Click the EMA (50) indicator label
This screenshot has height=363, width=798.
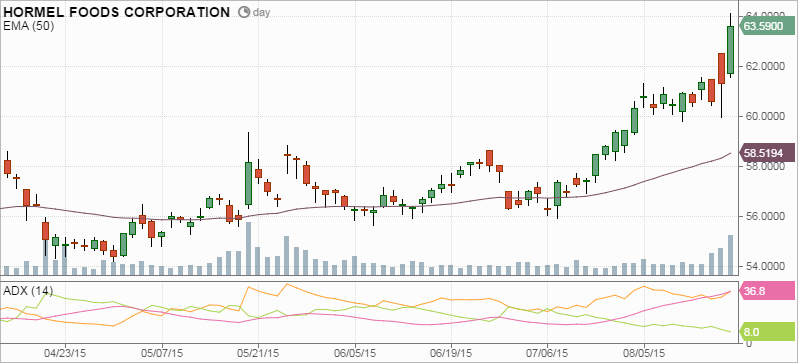coord(28,27)
